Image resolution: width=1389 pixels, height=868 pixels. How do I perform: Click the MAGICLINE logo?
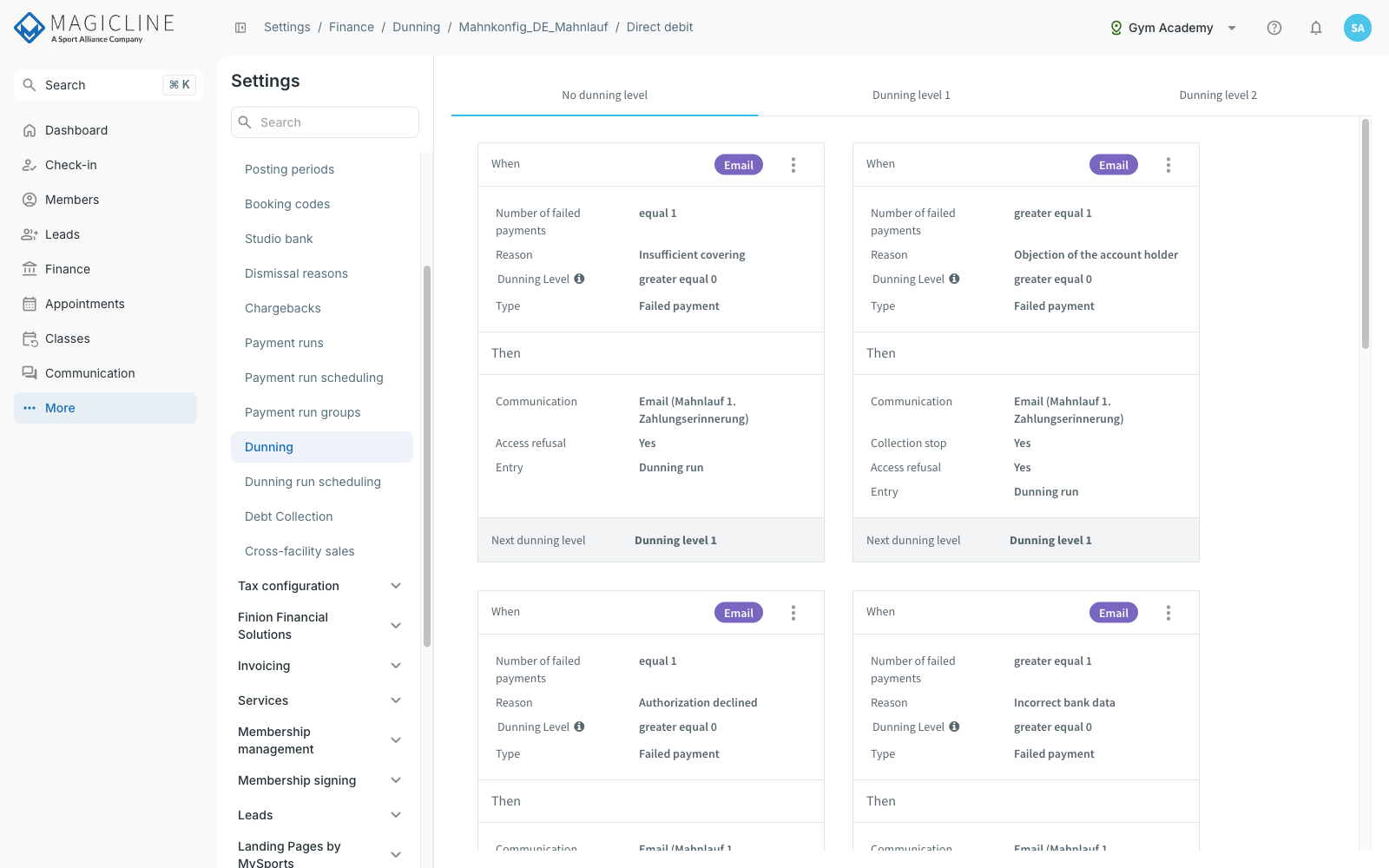click(x=95, y=28)
